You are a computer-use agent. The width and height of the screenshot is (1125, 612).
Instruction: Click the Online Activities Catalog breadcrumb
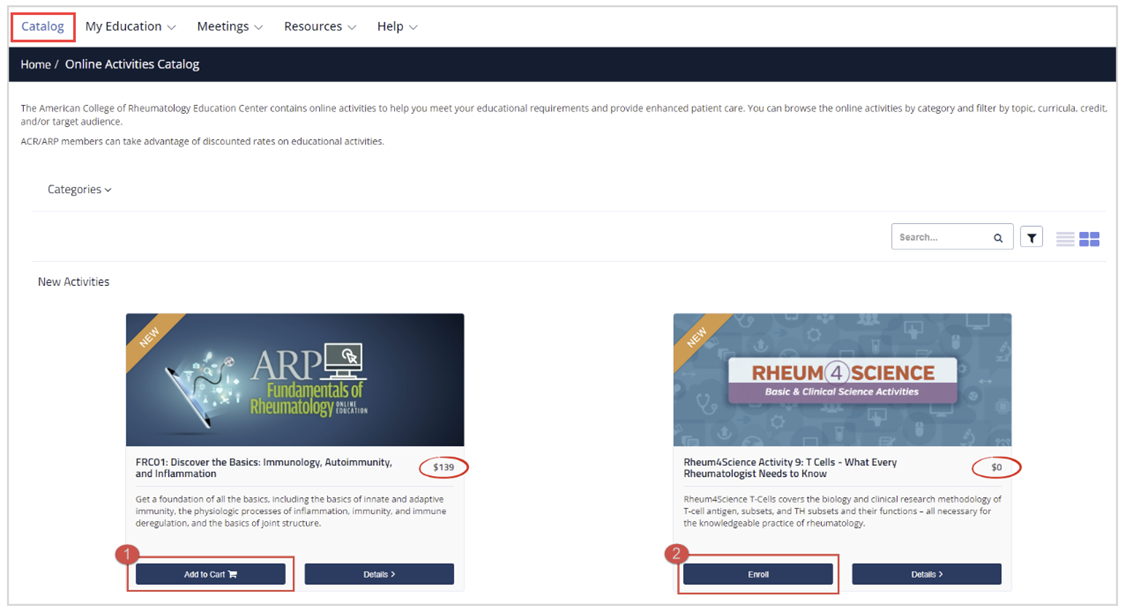click(132, 65)
